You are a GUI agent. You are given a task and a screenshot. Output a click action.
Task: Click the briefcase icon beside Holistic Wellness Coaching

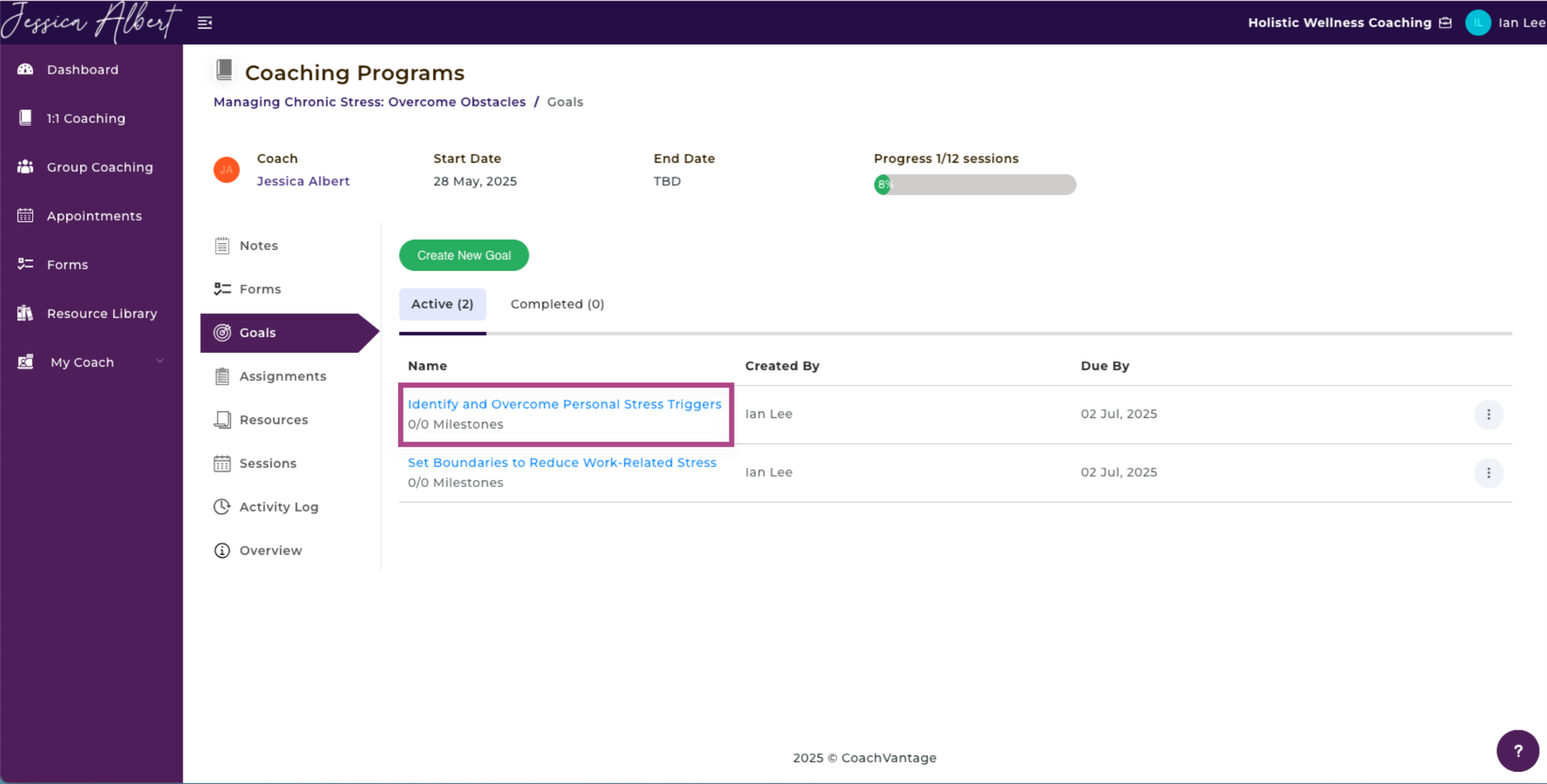point(1445,23)
